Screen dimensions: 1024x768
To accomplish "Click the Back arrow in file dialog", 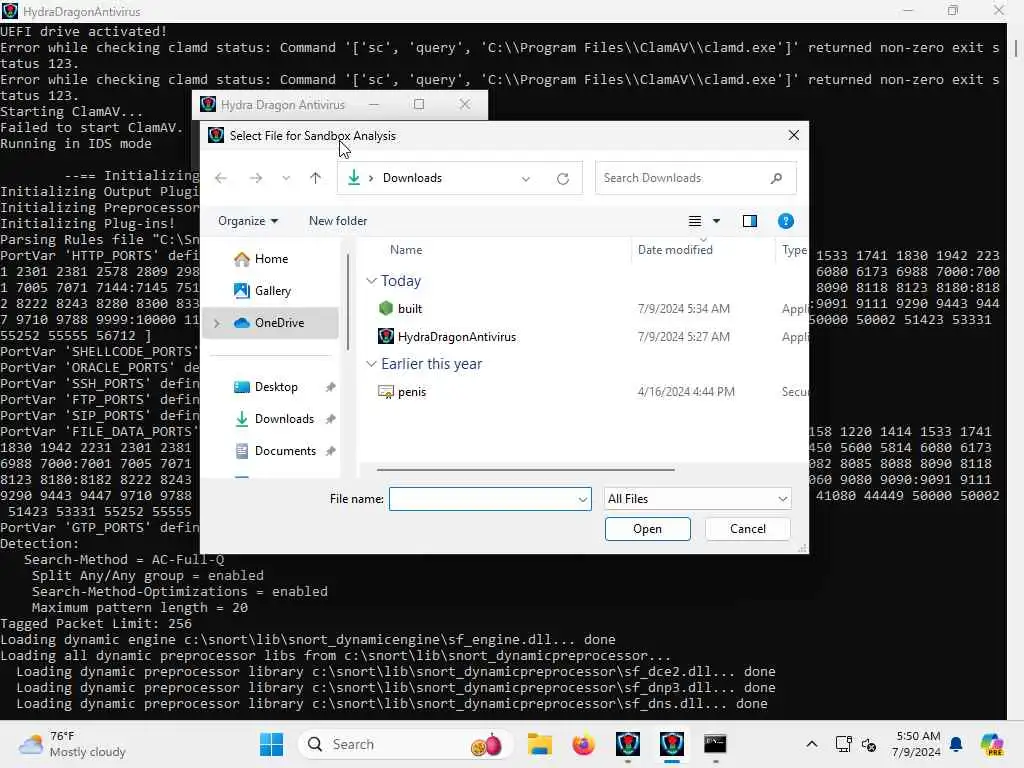I will [x=221, y=178].
